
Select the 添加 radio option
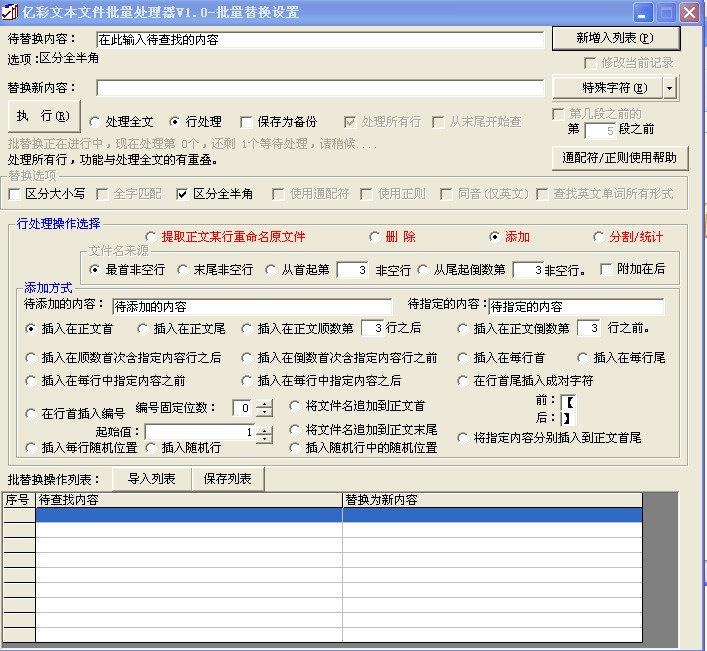[x=510, y=237]
